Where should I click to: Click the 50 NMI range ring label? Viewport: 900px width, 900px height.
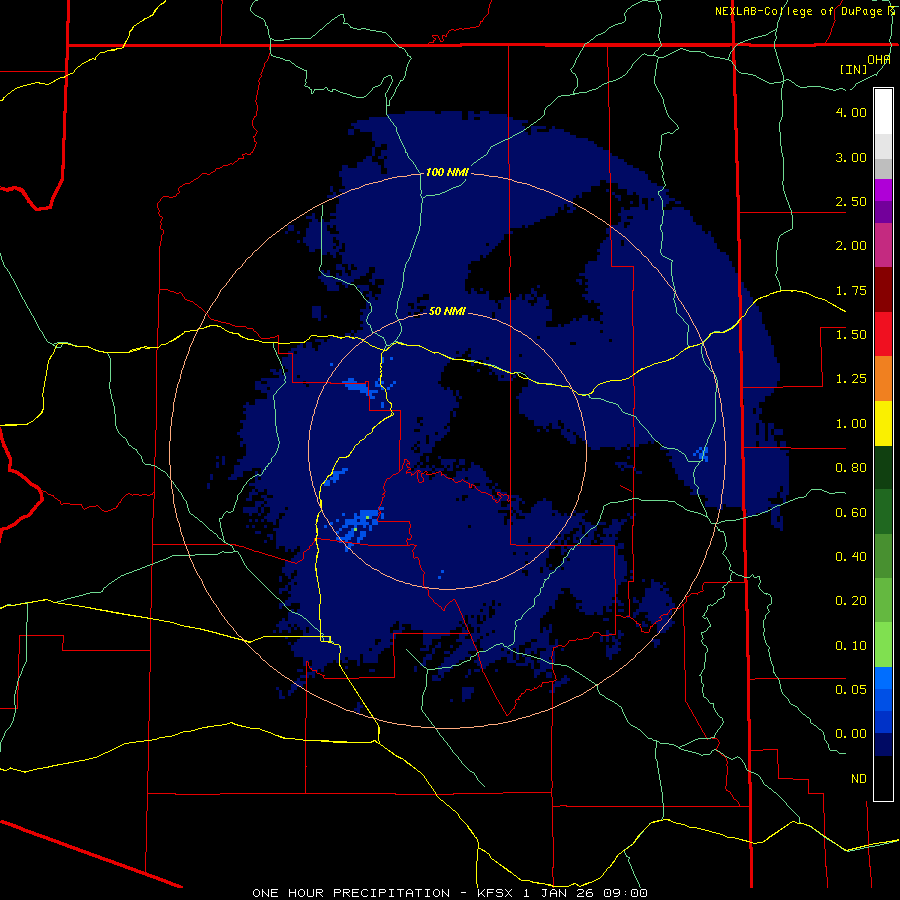(447, 311)
